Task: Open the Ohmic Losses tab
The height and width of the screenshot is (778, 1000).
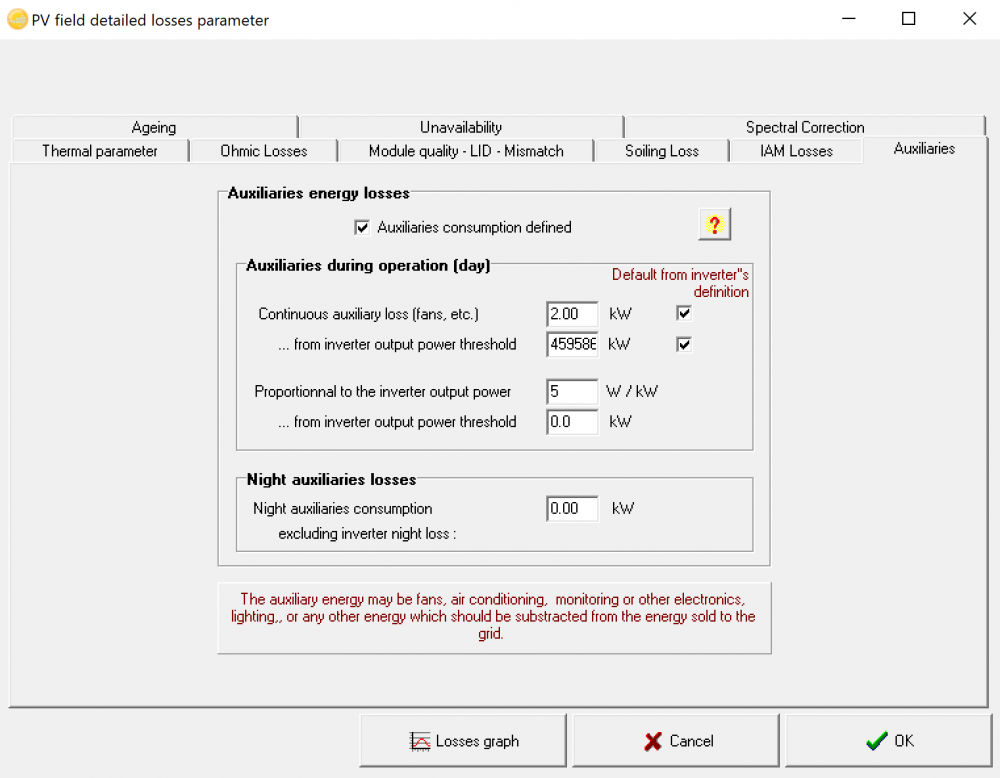Action: point(263,151)
